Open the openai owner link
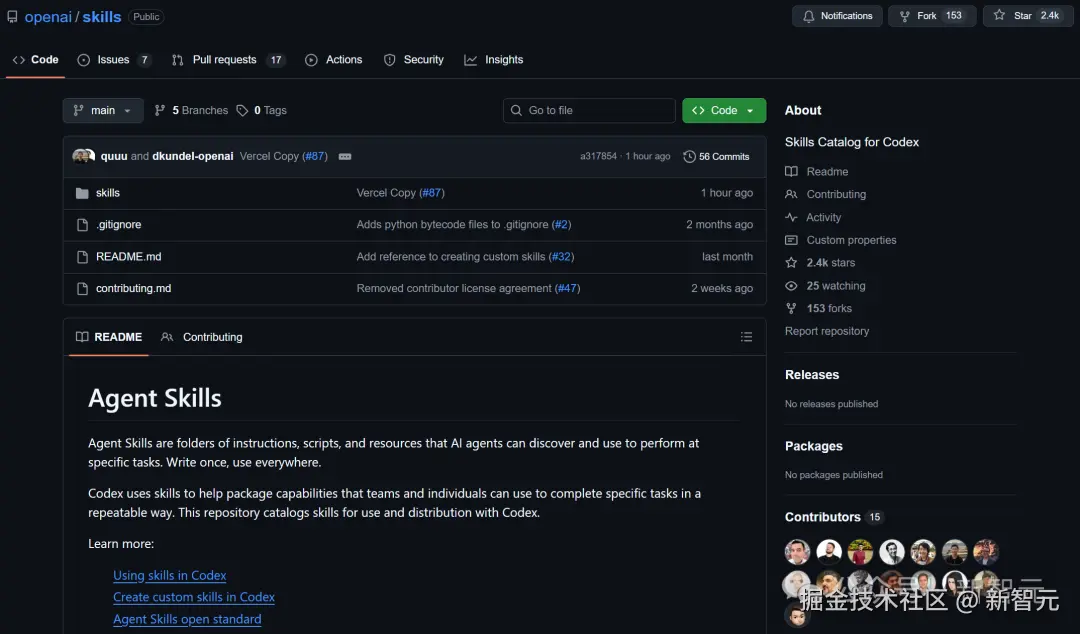1080x634 pixels. coord(48,17)
